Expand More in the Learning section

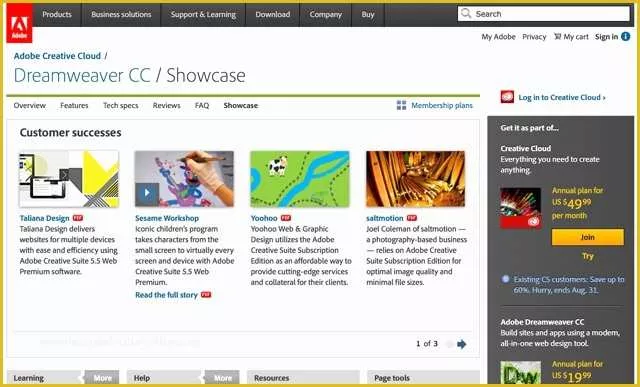click(102, 378)
